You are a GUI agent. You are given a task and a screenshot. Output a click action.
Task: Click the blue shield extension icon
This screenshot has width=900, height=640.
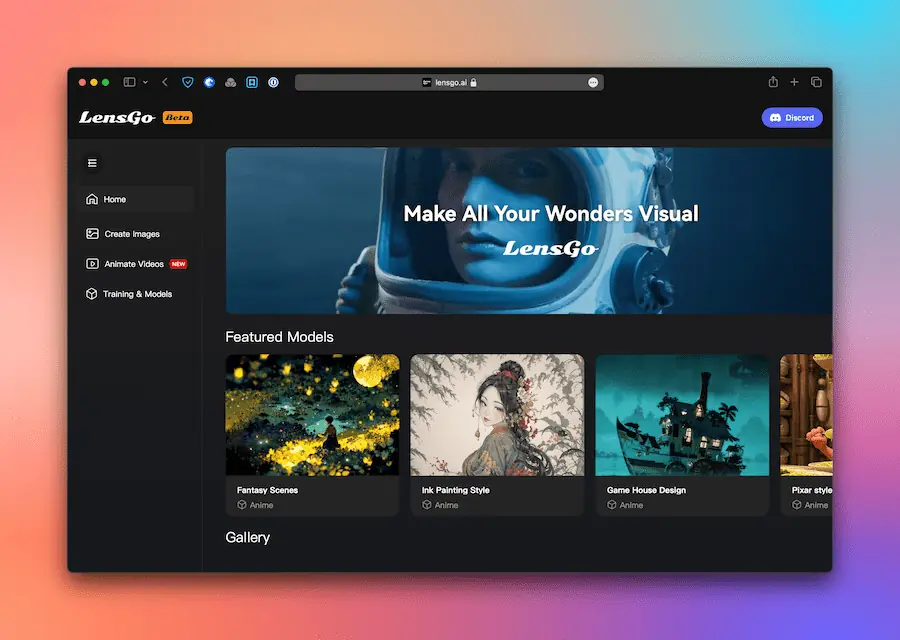188,82
